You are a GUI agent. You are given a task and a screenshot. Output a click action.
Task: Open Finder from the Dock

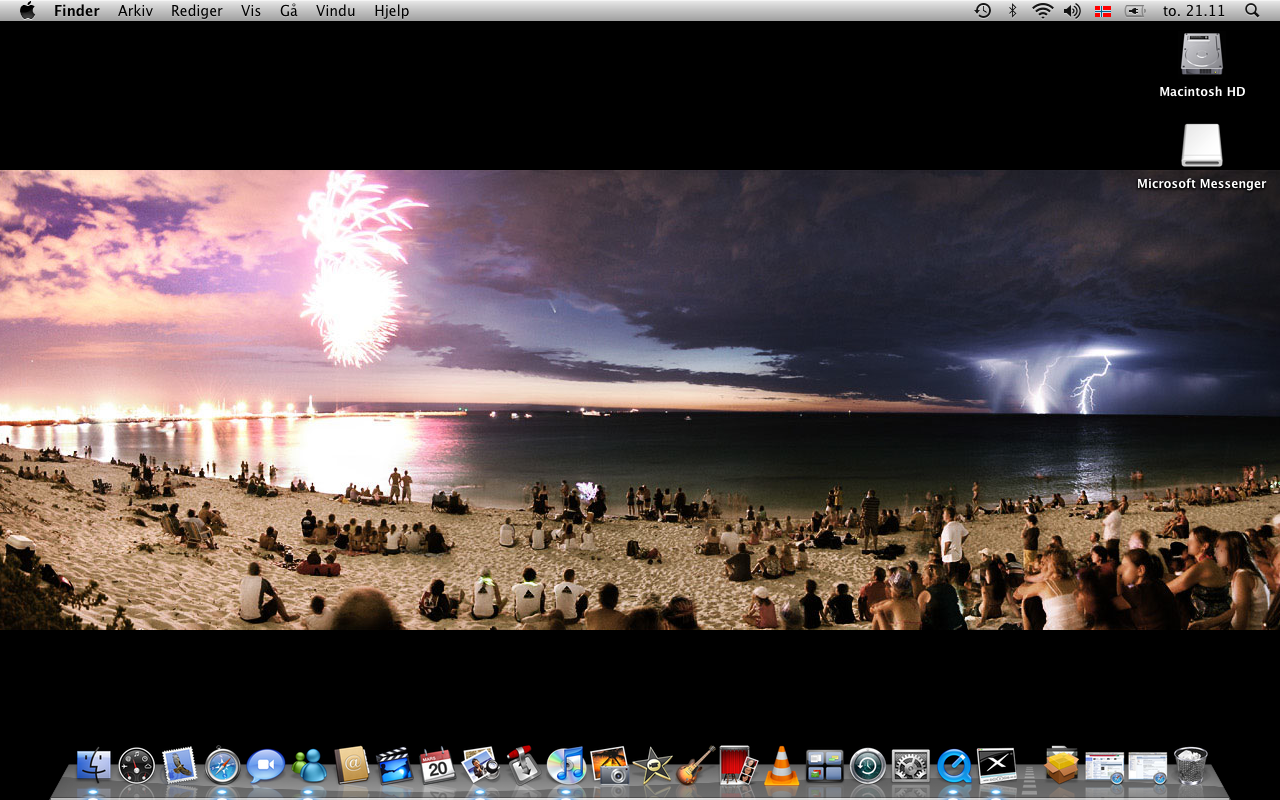[x=94, y=766]
